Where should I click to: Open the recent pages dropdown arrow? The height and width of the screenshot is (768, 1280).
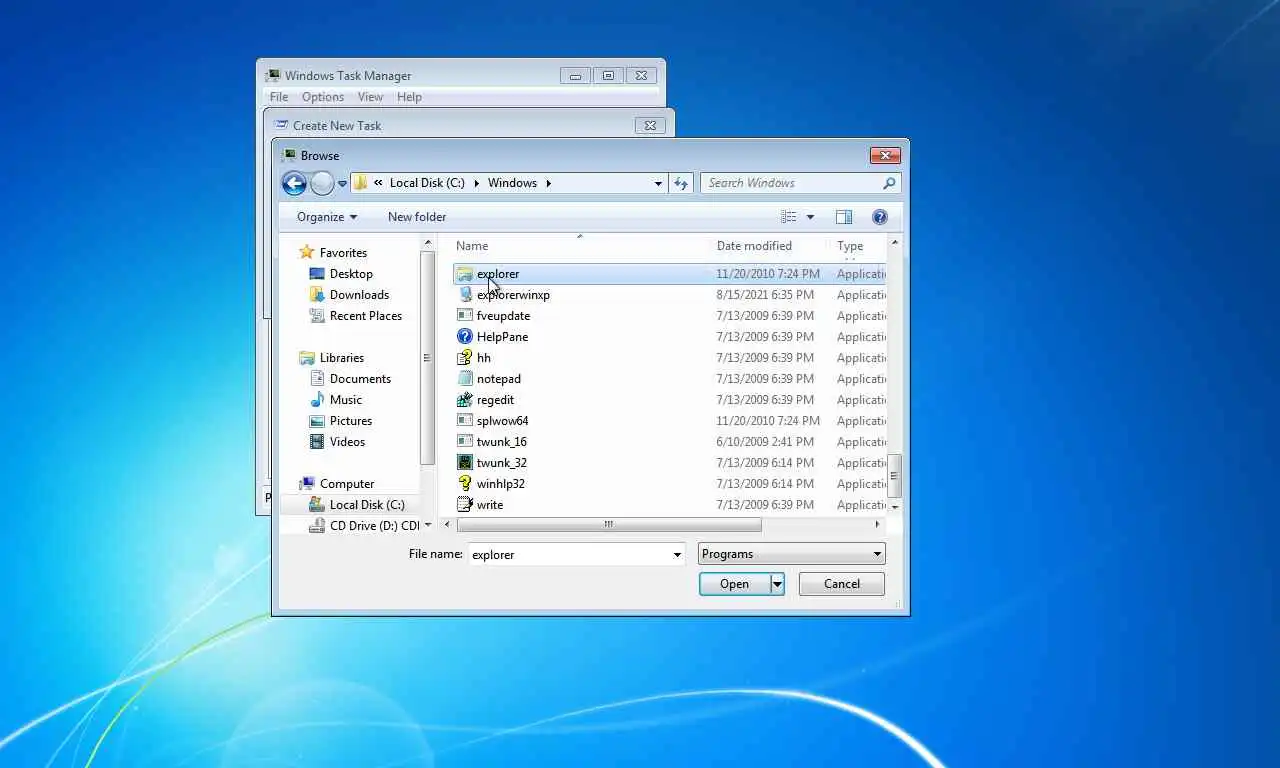(x=342, y=183)
